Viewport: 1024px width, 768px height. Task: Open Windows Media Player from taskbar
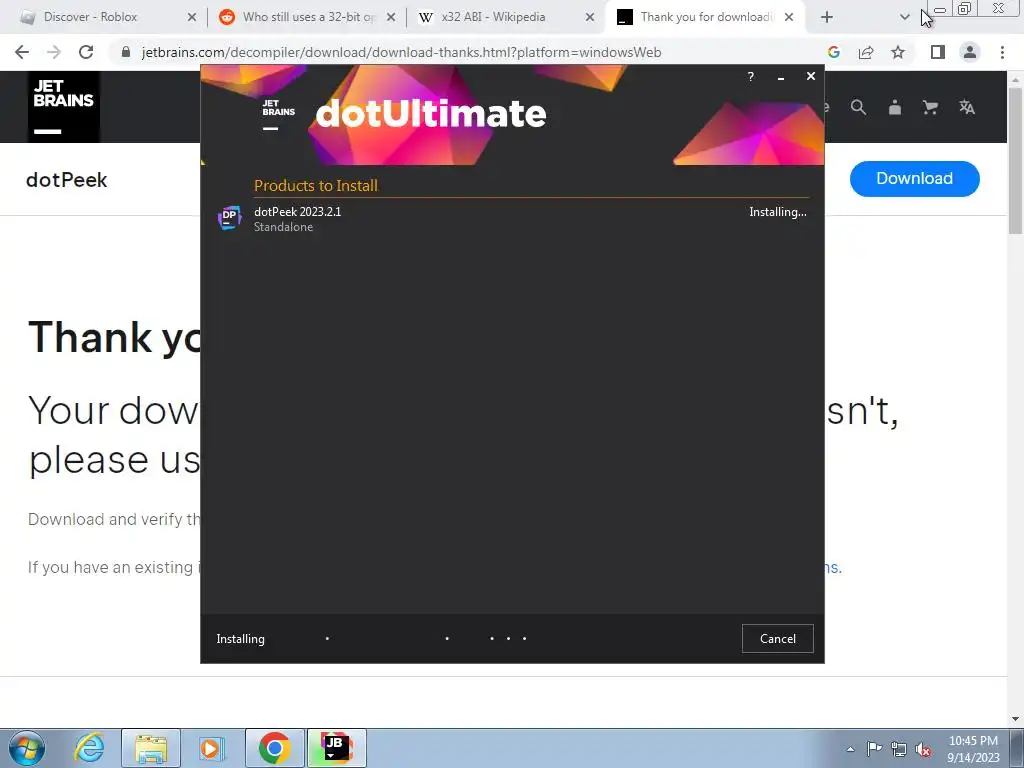point(212,748)
